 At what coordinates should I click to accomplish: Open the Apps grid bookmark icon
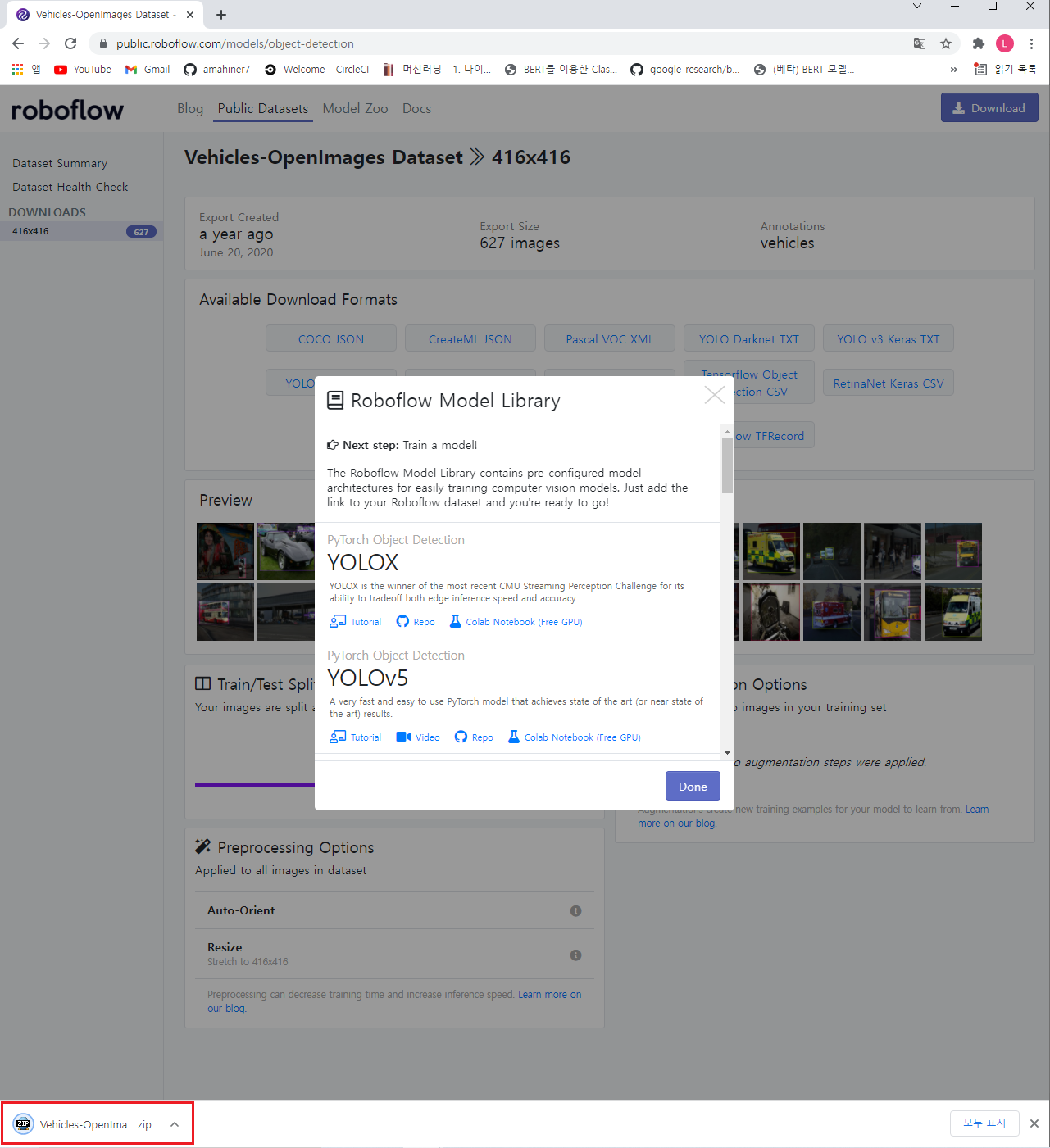tap(17, 70)
